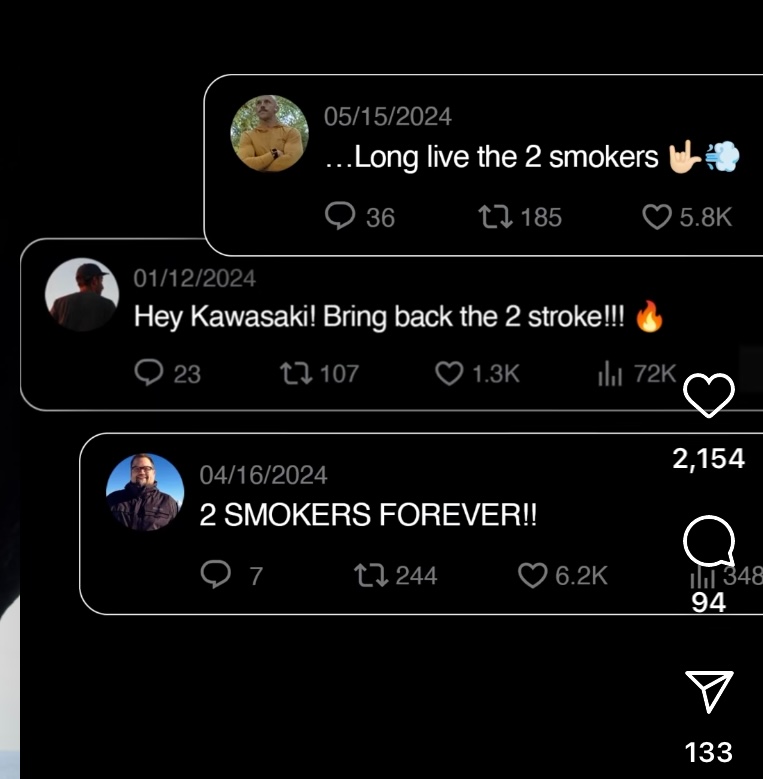The image size is (763, 779).
Task: Click reply icon on "Long live the 2 smokers" tweet
Action: tap(341, 216)
